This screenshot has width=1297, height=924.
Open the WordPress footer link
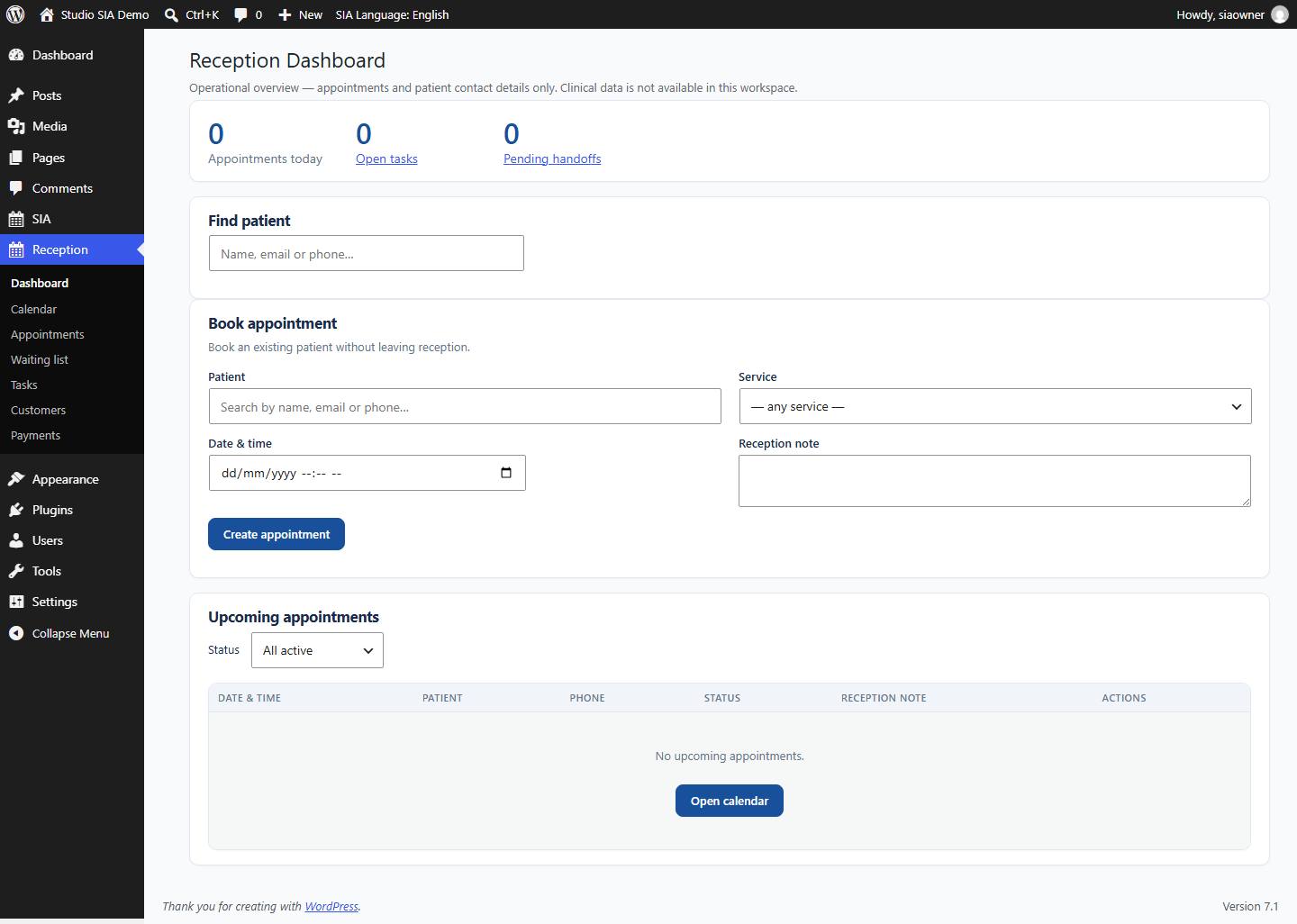331,906
